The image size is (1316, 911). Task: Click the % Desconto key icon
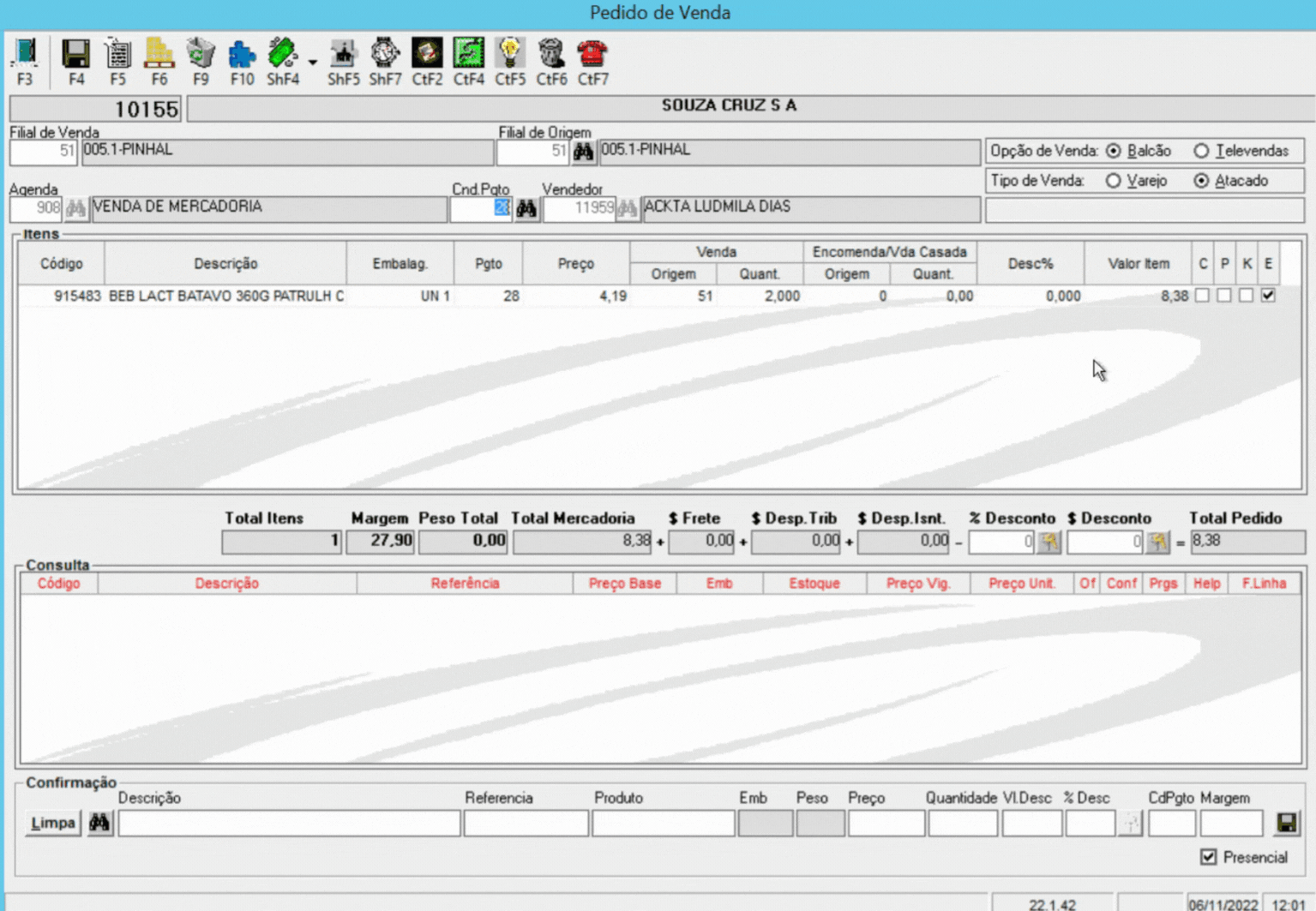(x=1049, y=542)
